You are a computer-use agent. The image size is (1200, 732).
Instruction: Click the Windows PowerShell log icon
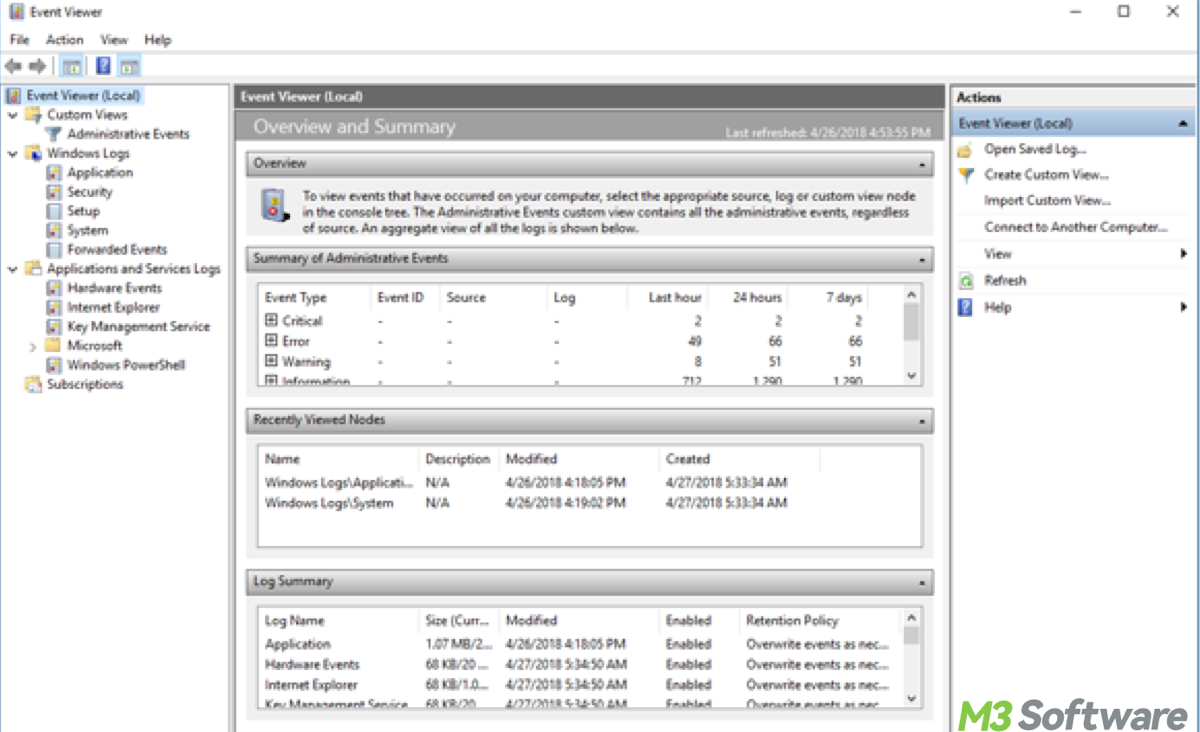click(x=55, y=365)
